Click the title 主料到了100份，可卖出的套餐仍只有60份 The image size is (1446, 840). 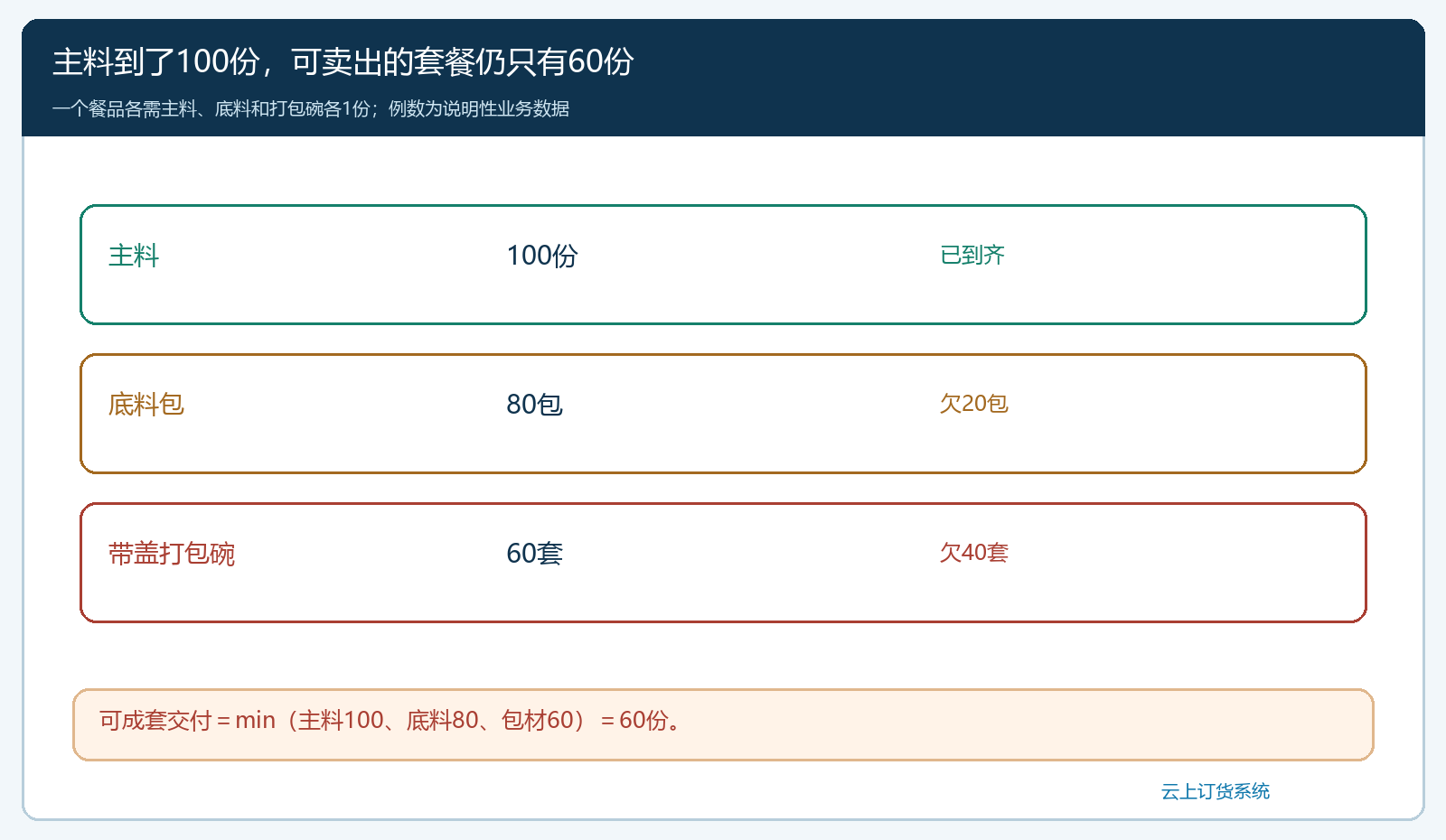[343, 61]
